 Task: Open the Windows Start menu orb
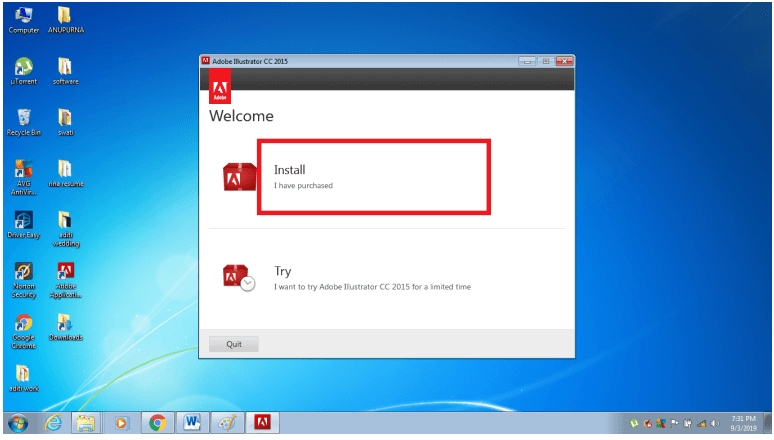(18, 423)
